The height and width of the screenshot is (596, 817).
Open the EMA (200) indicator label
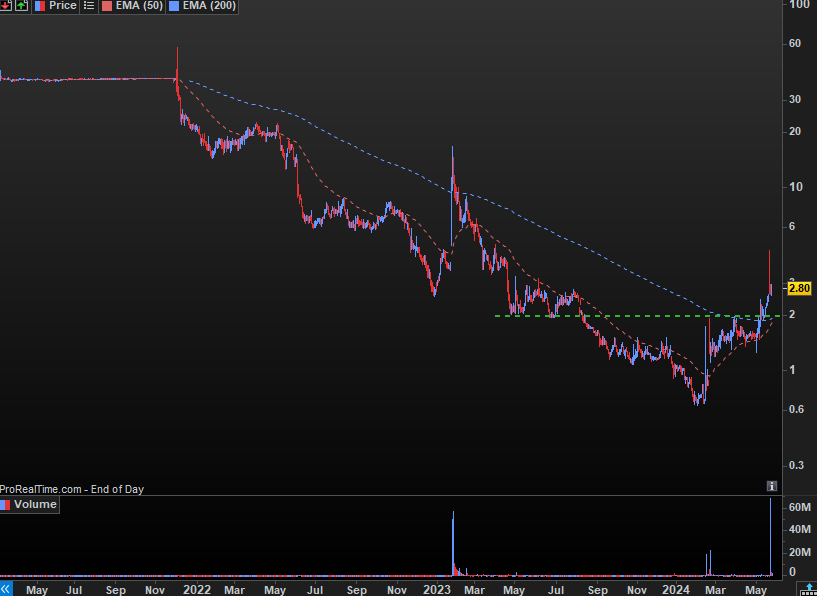(209, 6)
